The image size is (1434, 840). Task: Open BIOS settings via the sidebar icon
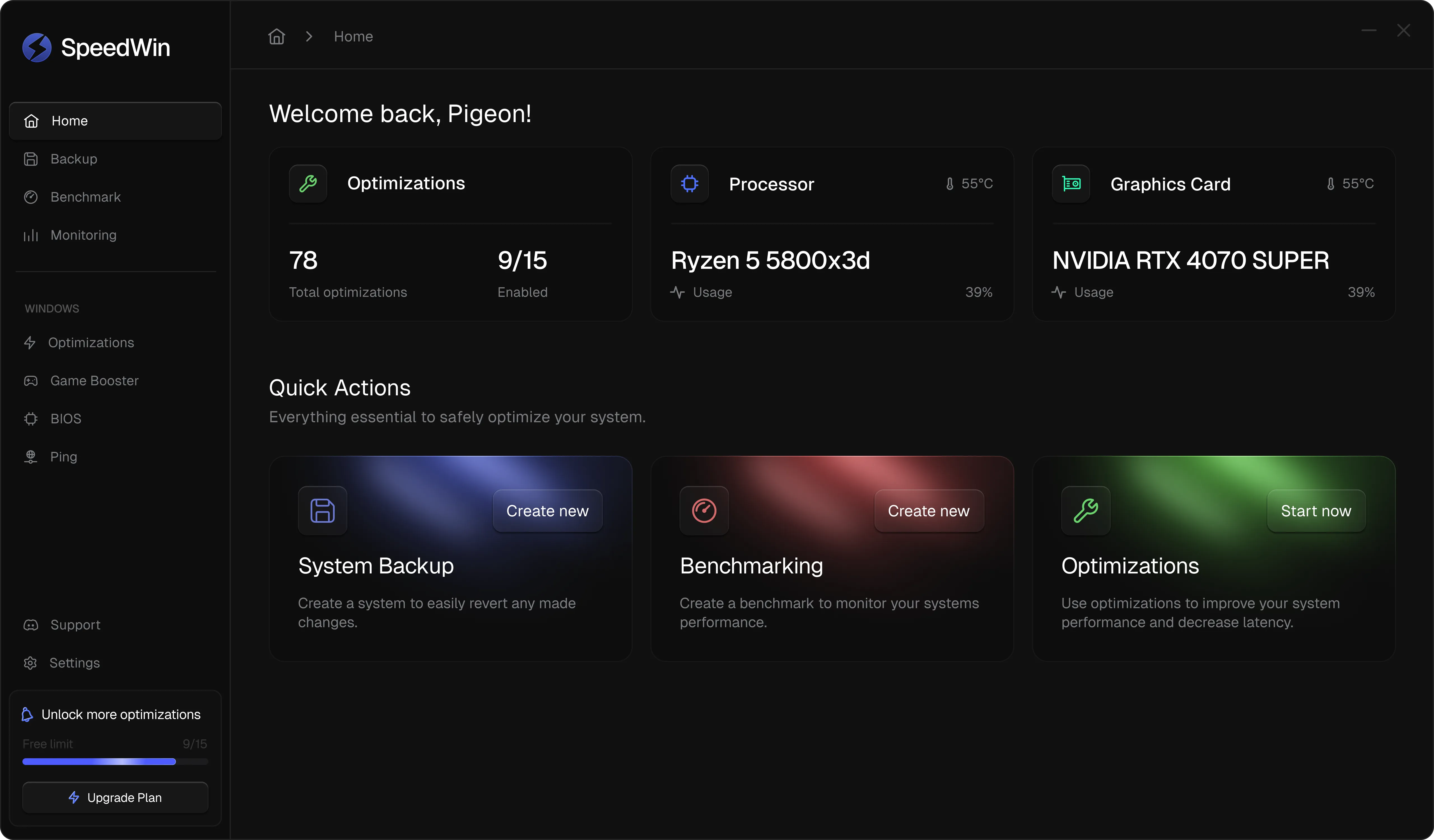(x=31, y=419)
